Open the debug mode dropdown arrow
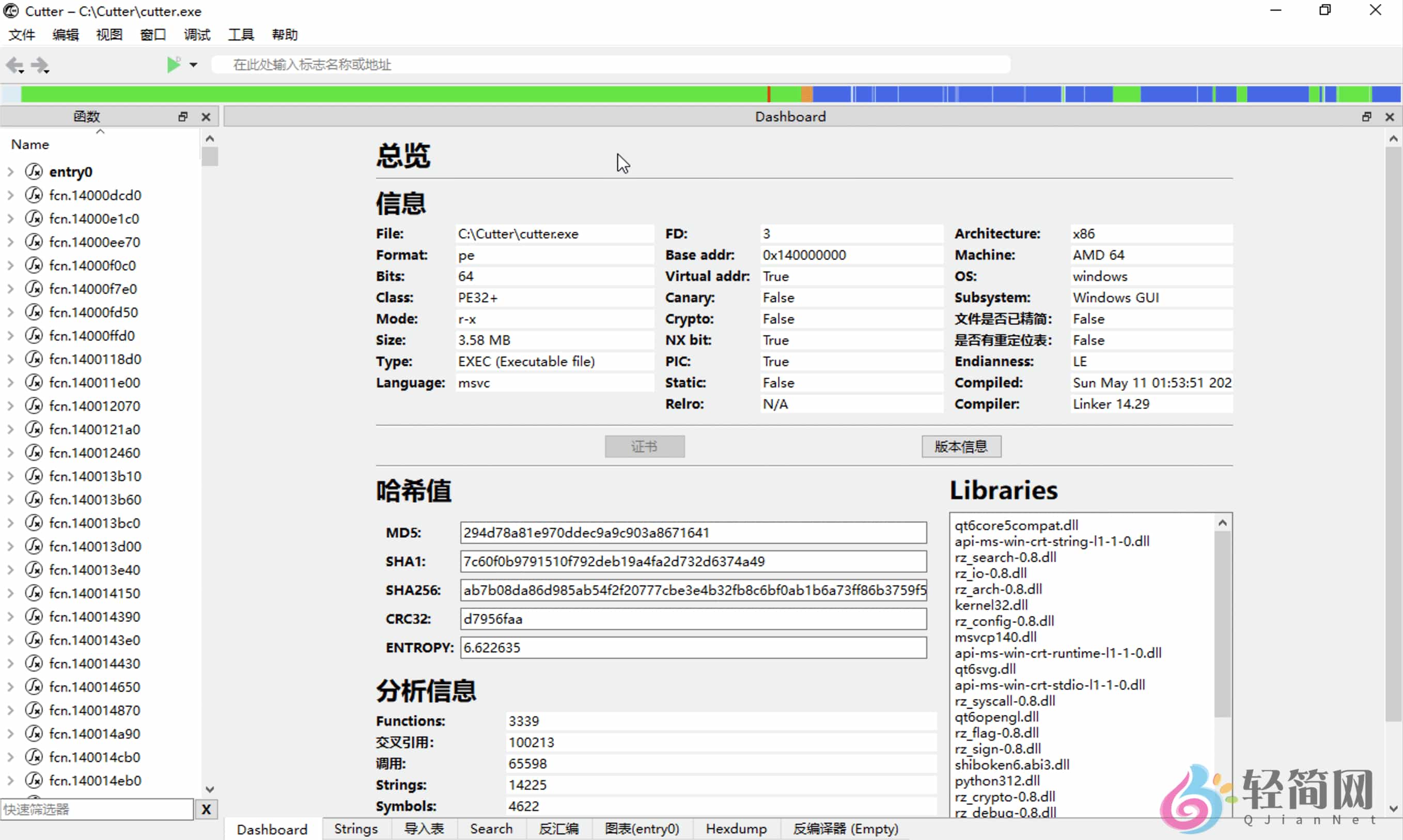 193,65
